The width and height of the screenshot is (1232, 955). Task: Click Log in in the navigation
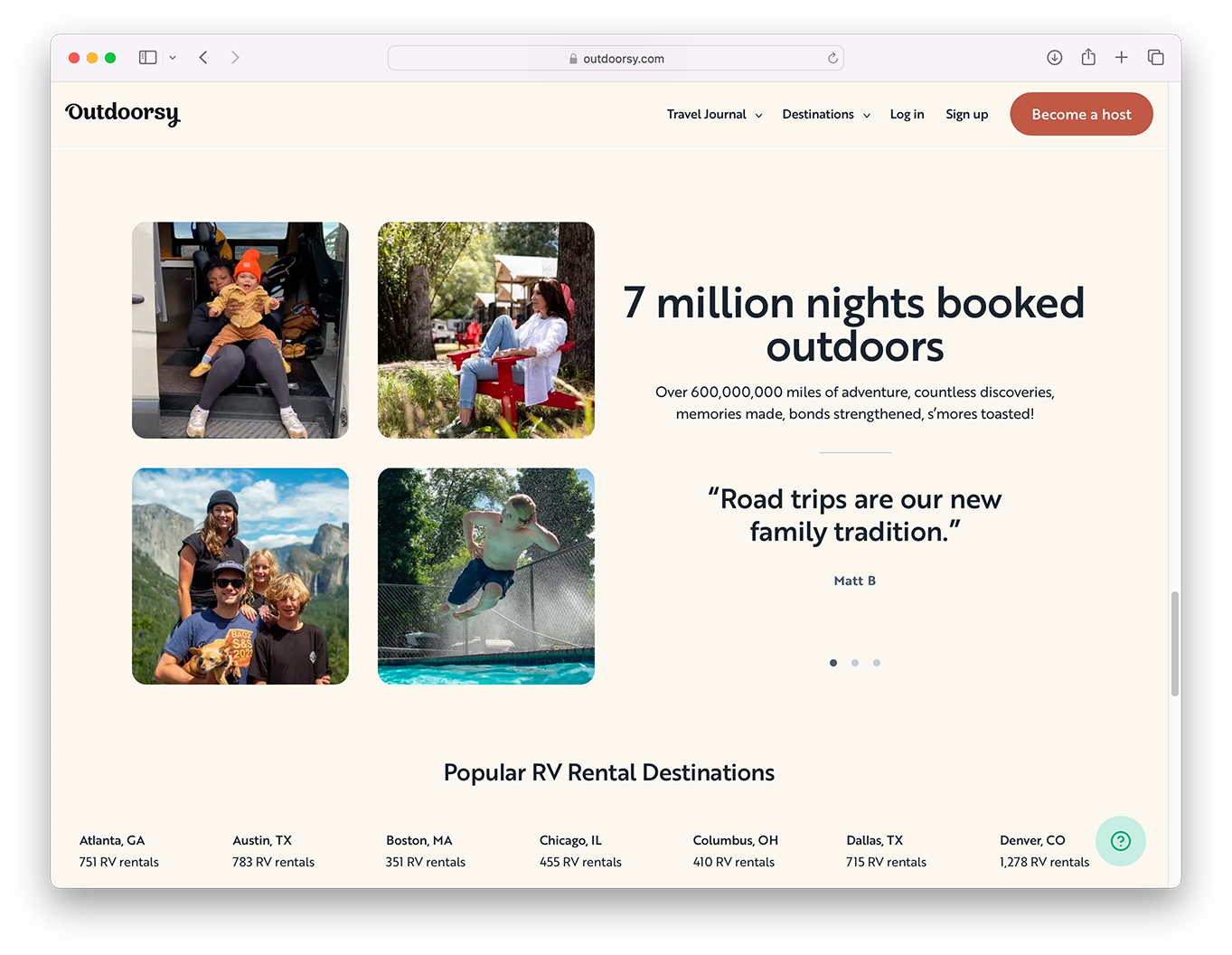point(907,115)
